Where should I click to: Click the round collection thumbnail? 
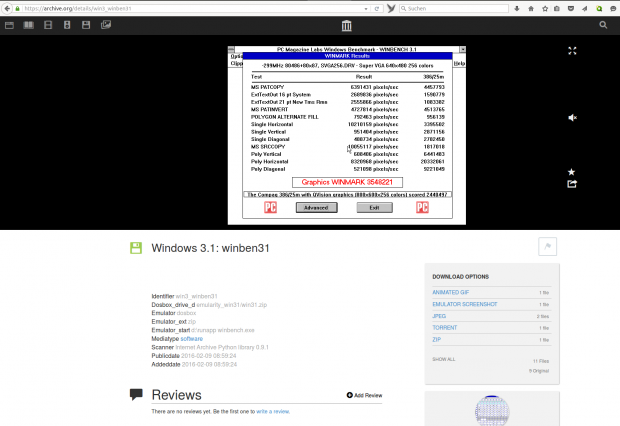(x=492, y=411)
